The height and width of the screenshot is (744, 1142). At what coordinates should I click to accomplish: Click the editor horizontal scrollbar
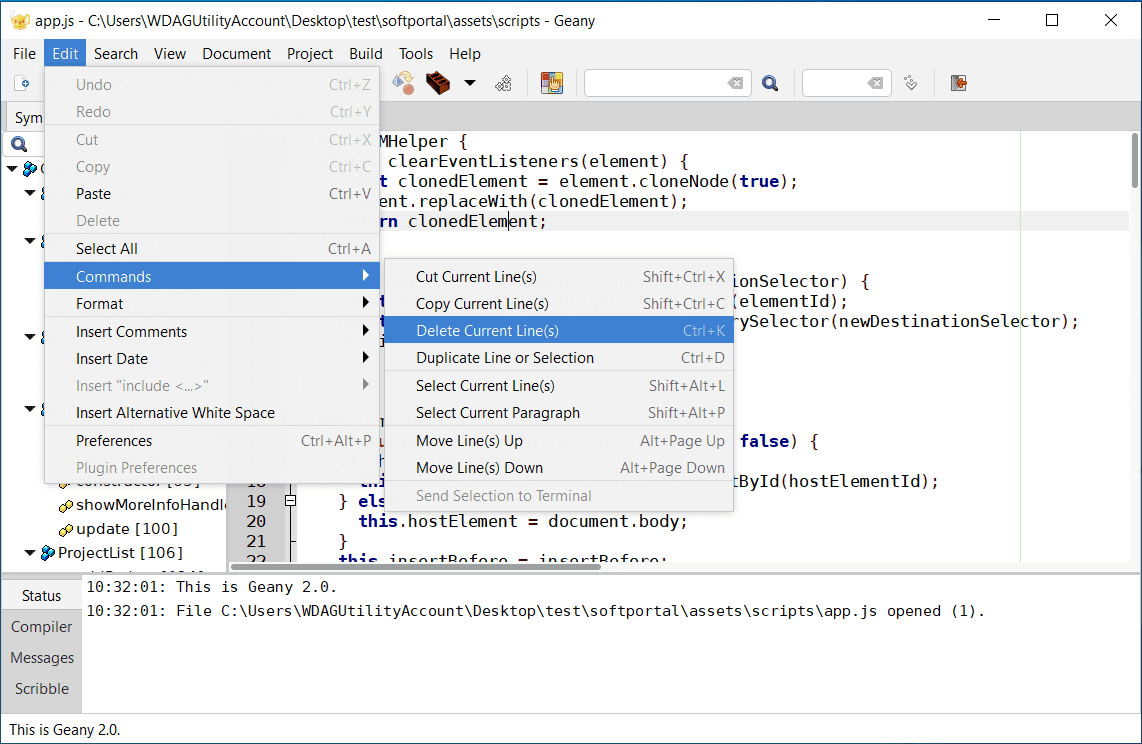tap(415, 567)
